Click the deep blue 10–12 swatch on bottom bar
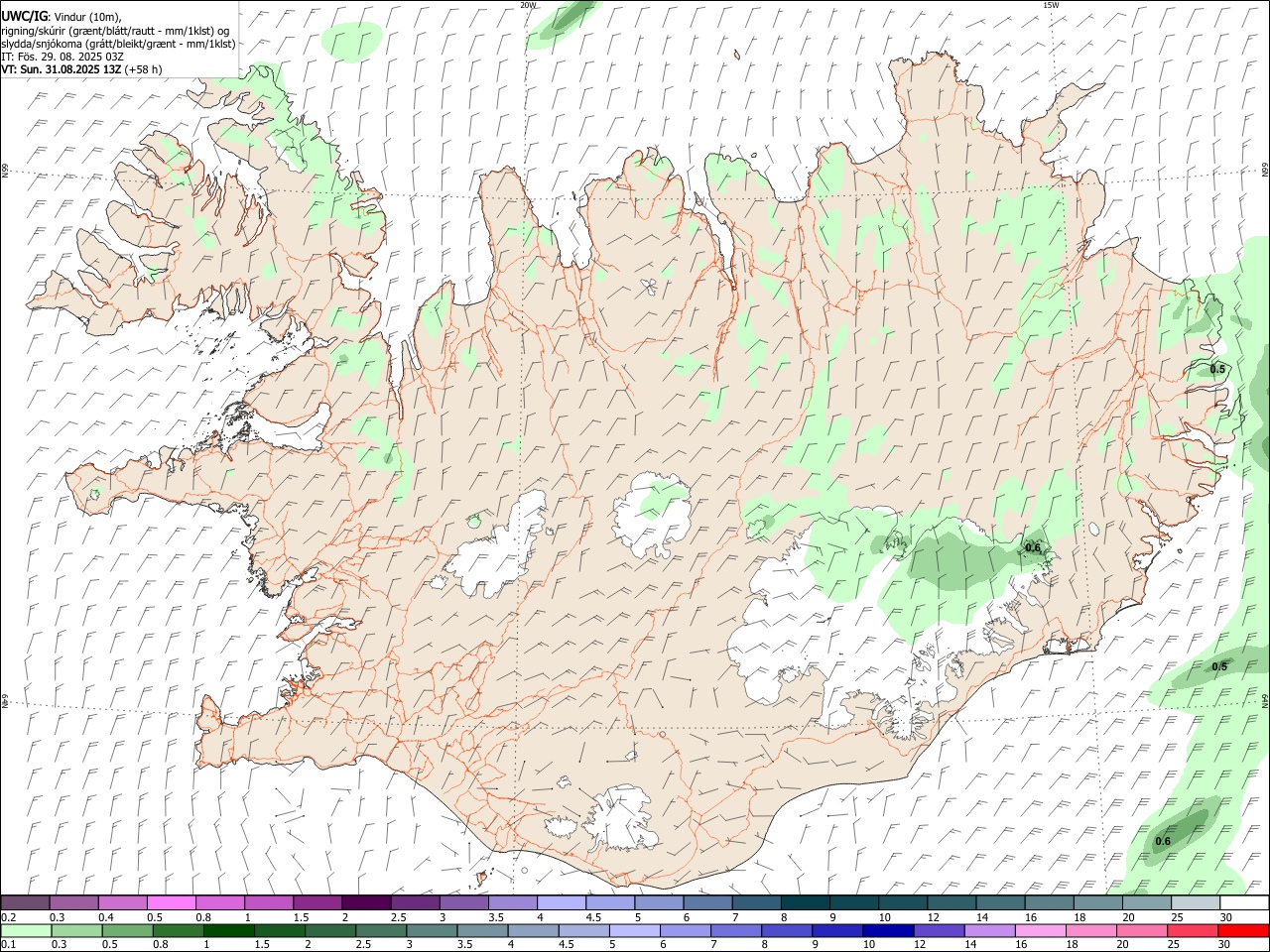The height and width of the screenshot is (952, 1270). 888,931
